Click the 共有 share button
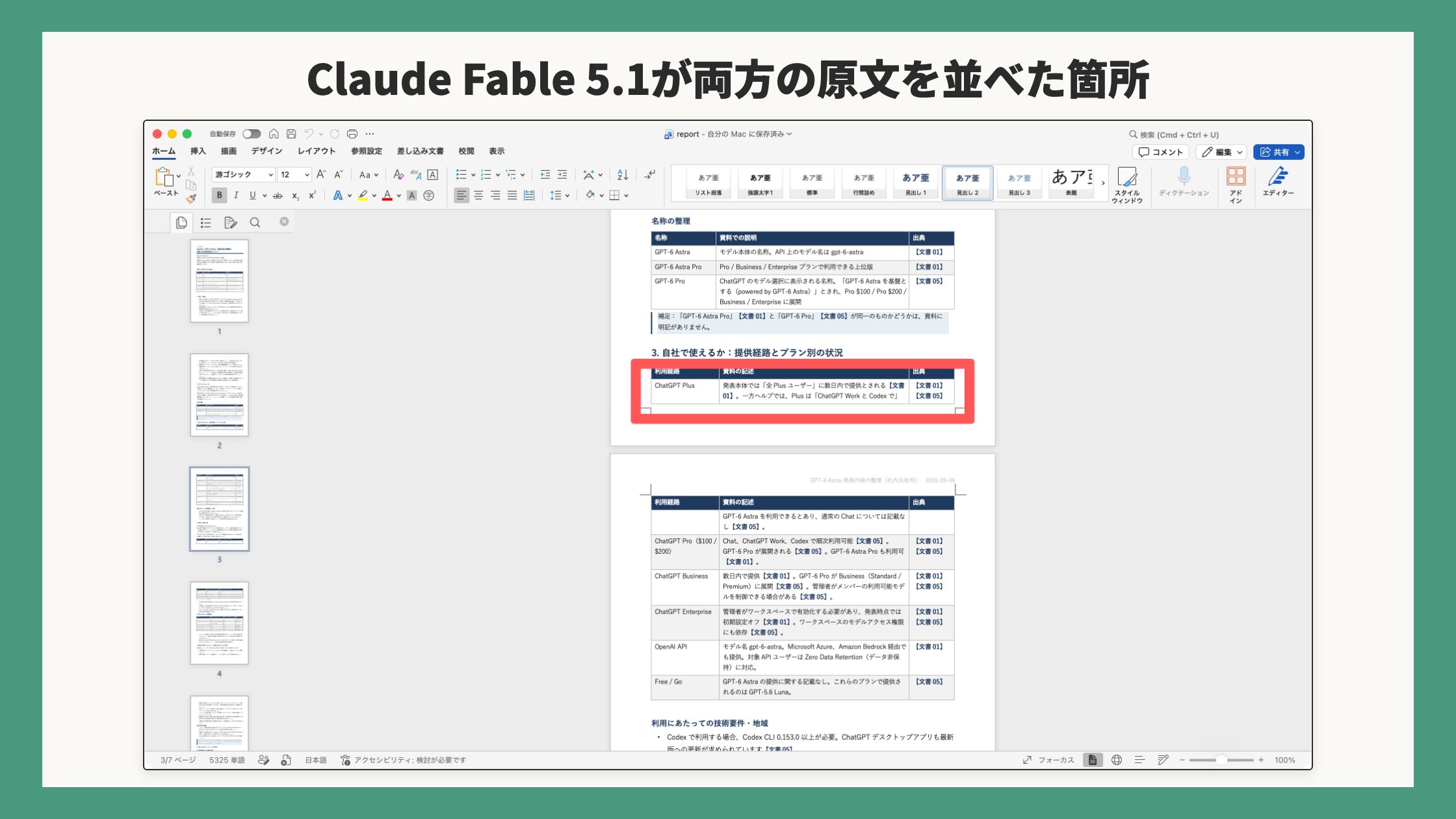The image size is (1456, 819). pos(1279,152)
